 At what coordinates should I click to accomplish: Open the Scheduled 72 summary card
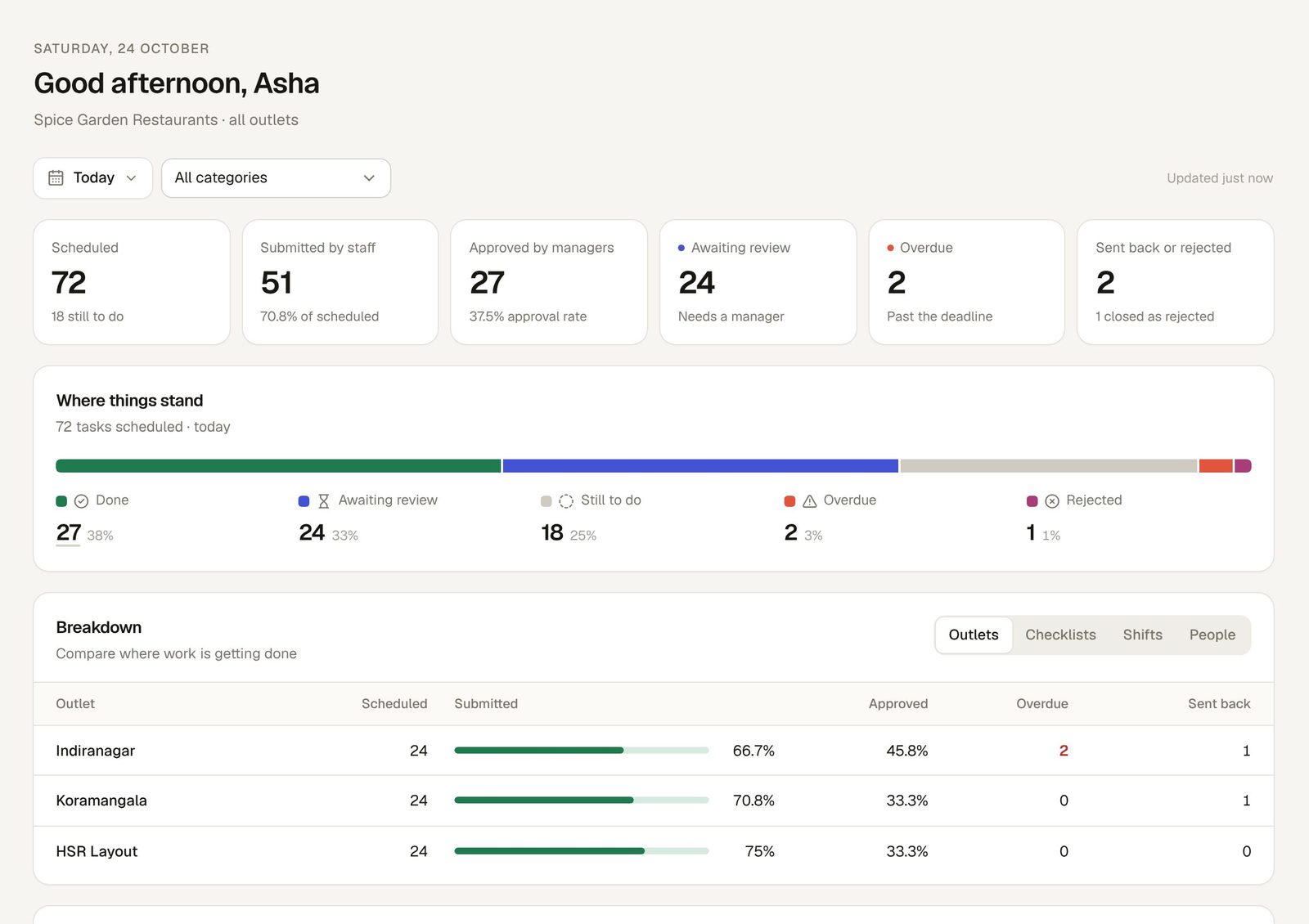pos(132,282)
